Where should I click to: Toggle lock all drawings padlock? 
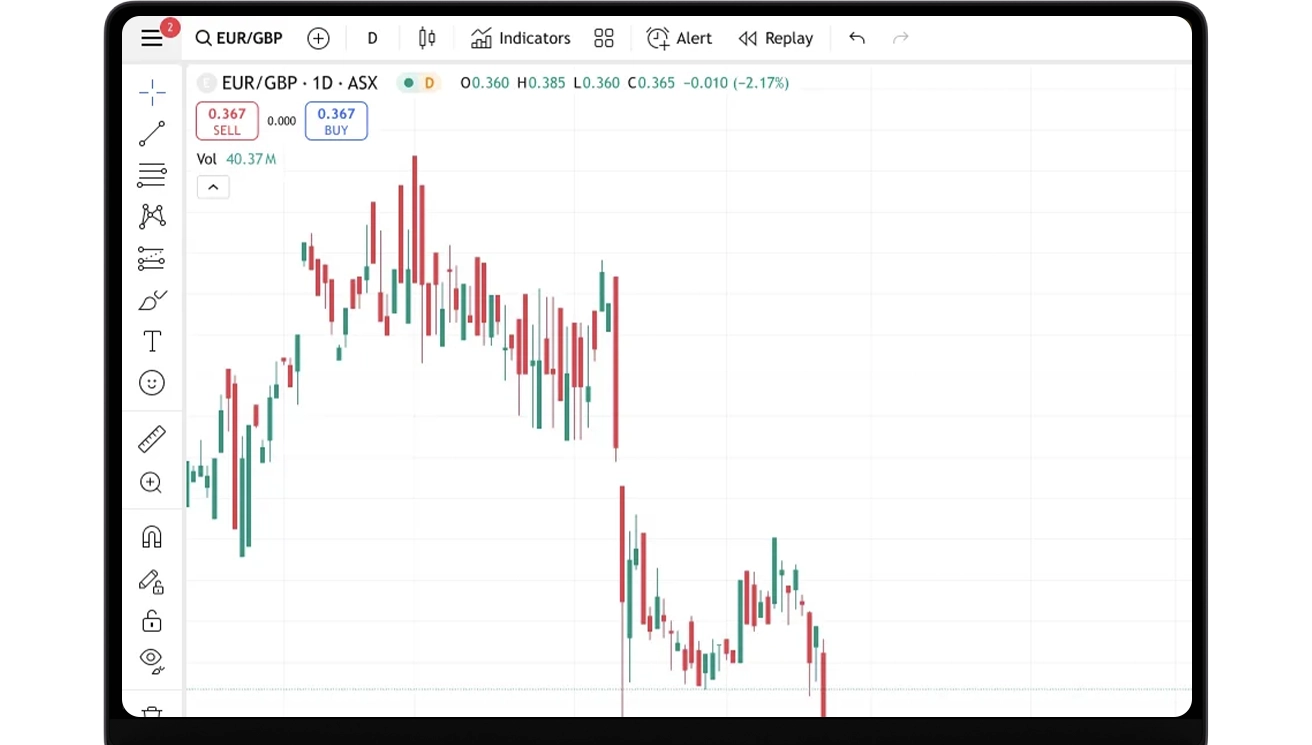tap(152, 621)
